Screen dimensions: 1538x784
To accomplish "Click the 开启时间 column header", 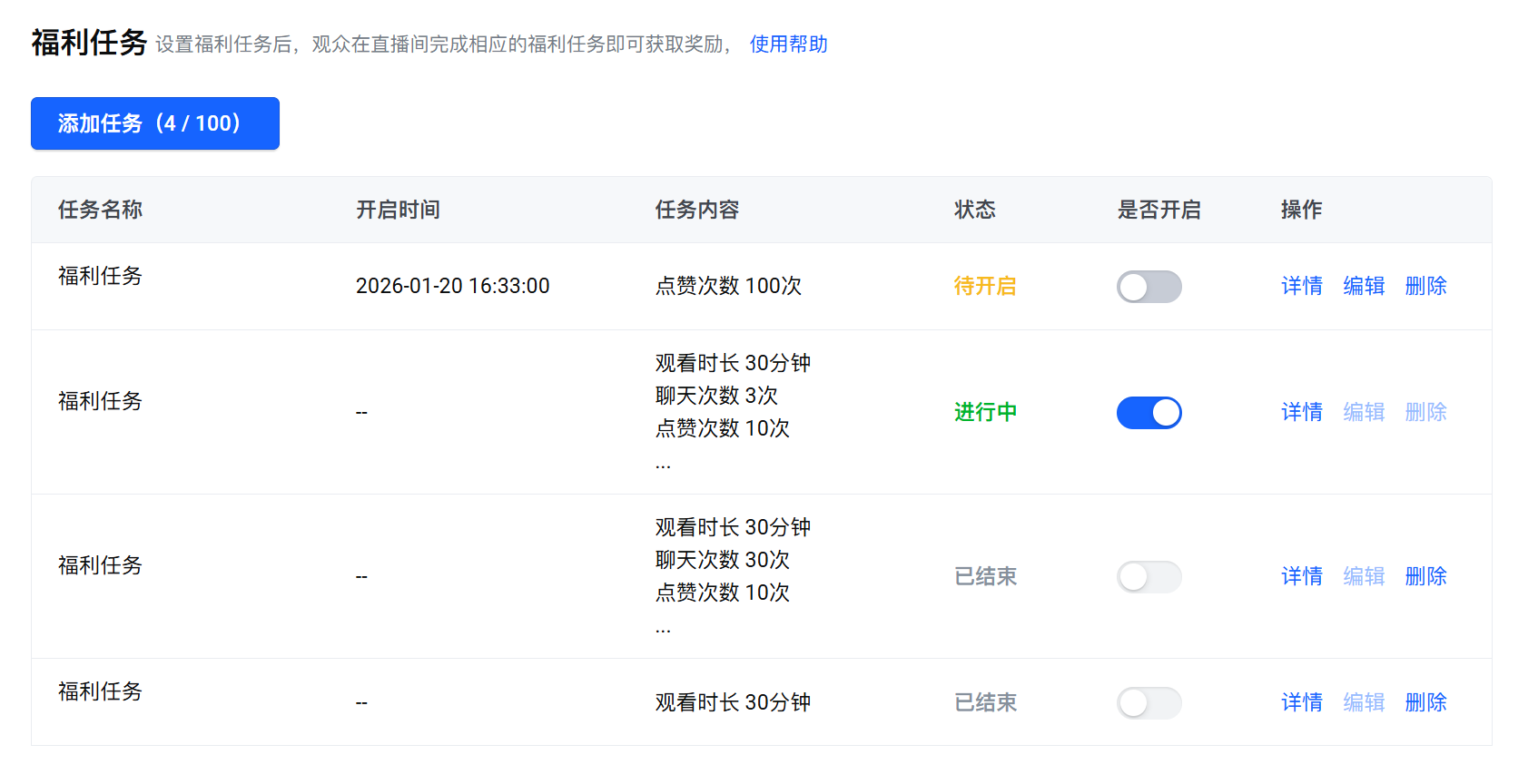I will click(398, 211).
